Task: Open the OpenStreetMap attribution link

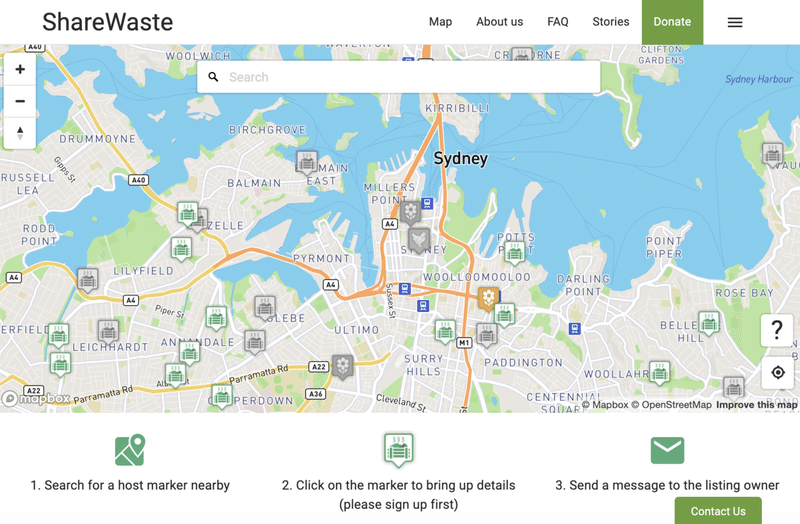Action: (x=671, y=405)
